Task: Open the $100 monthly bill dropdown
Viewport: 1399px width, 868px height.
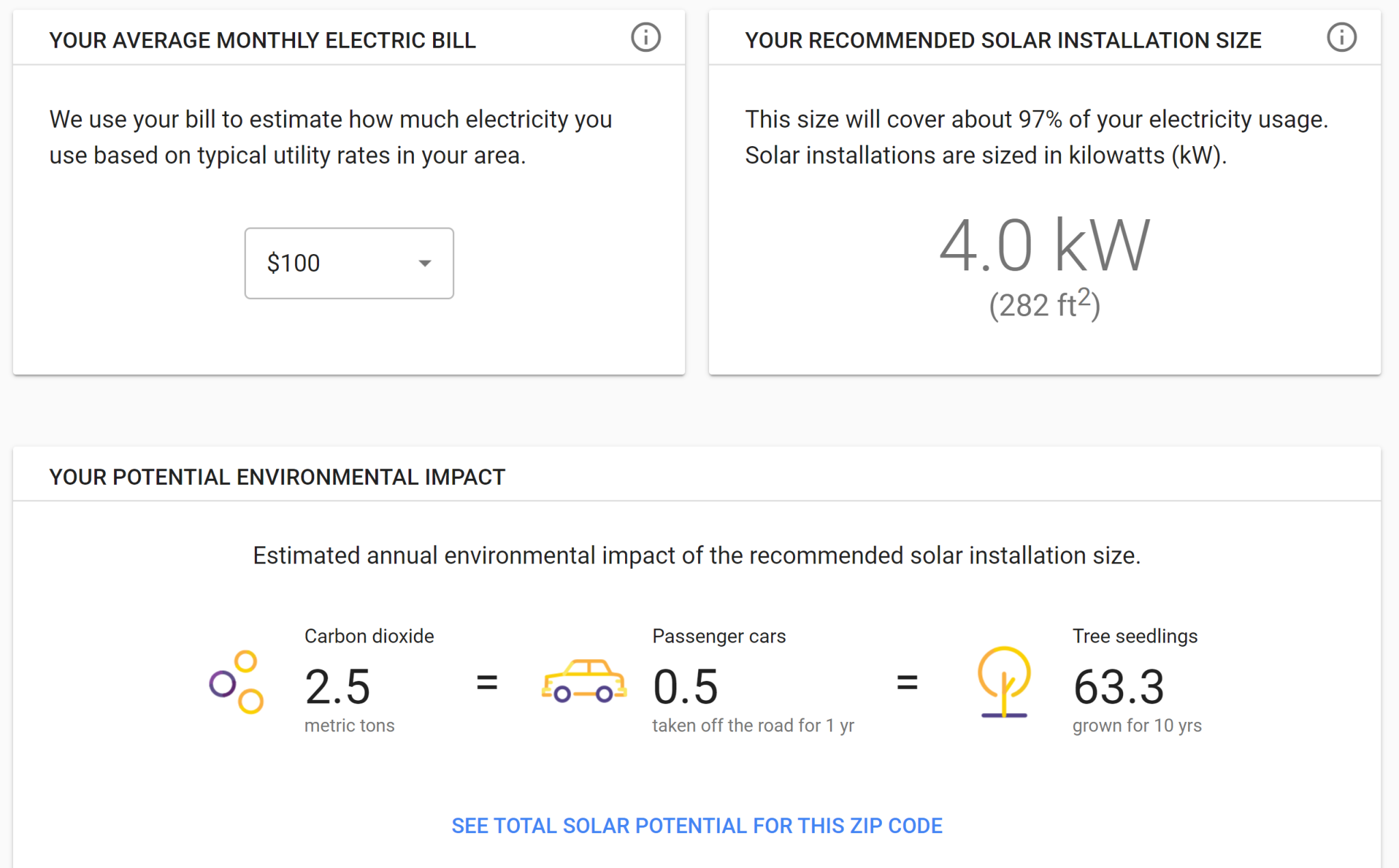Action: (348, 264)
